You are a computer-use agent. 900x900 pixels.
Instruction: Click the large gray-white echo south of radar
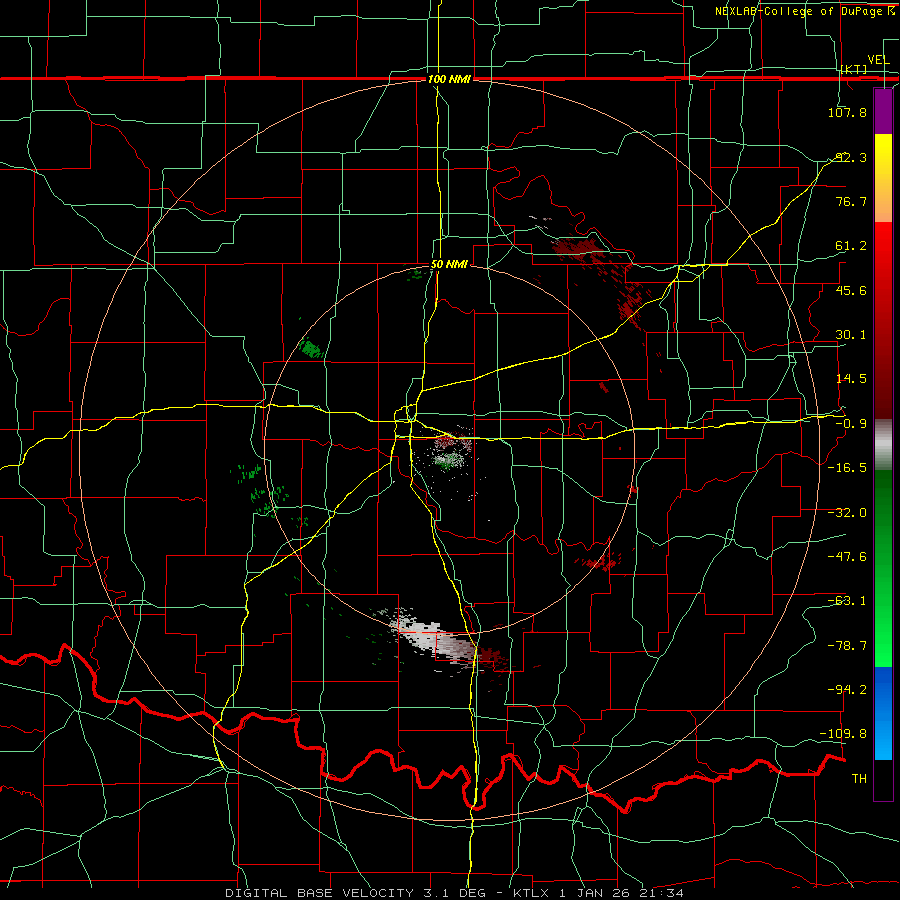[x=432, y=636]
